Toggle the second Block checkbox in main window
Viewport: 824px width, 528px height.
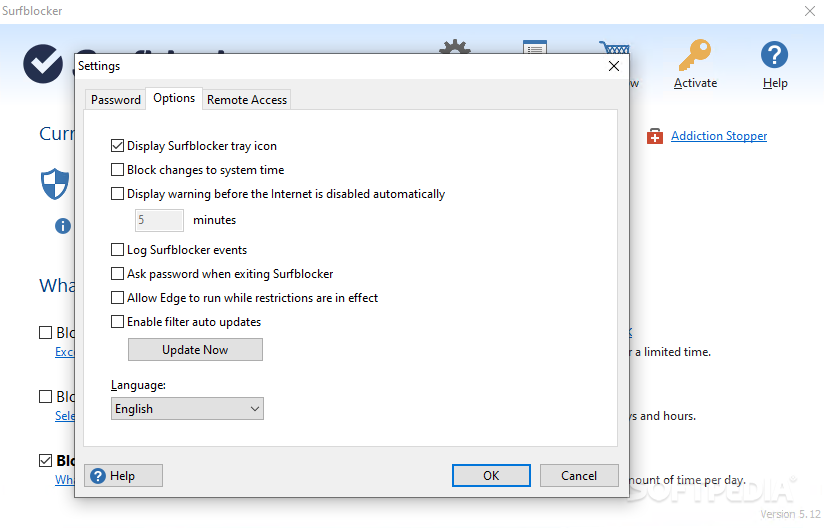point(46,397)
